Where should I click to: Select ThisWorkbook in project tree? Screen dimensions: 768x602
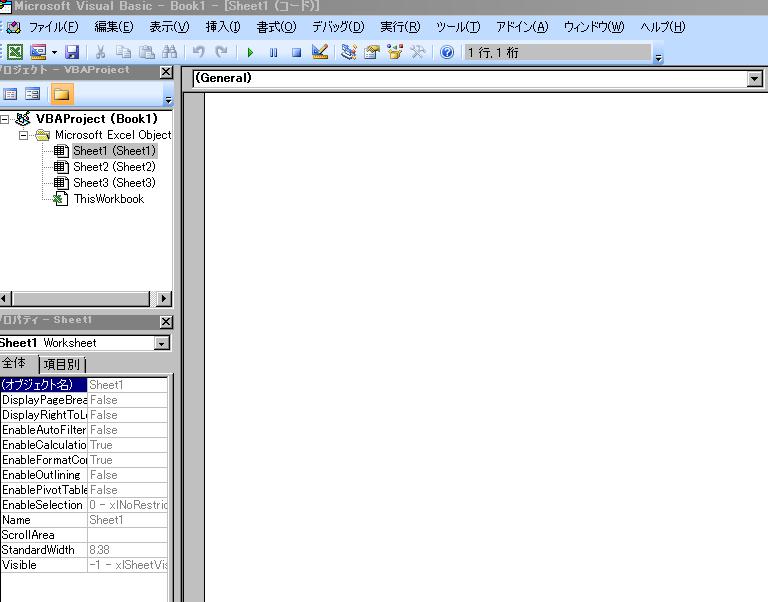[x=109, y=199]
